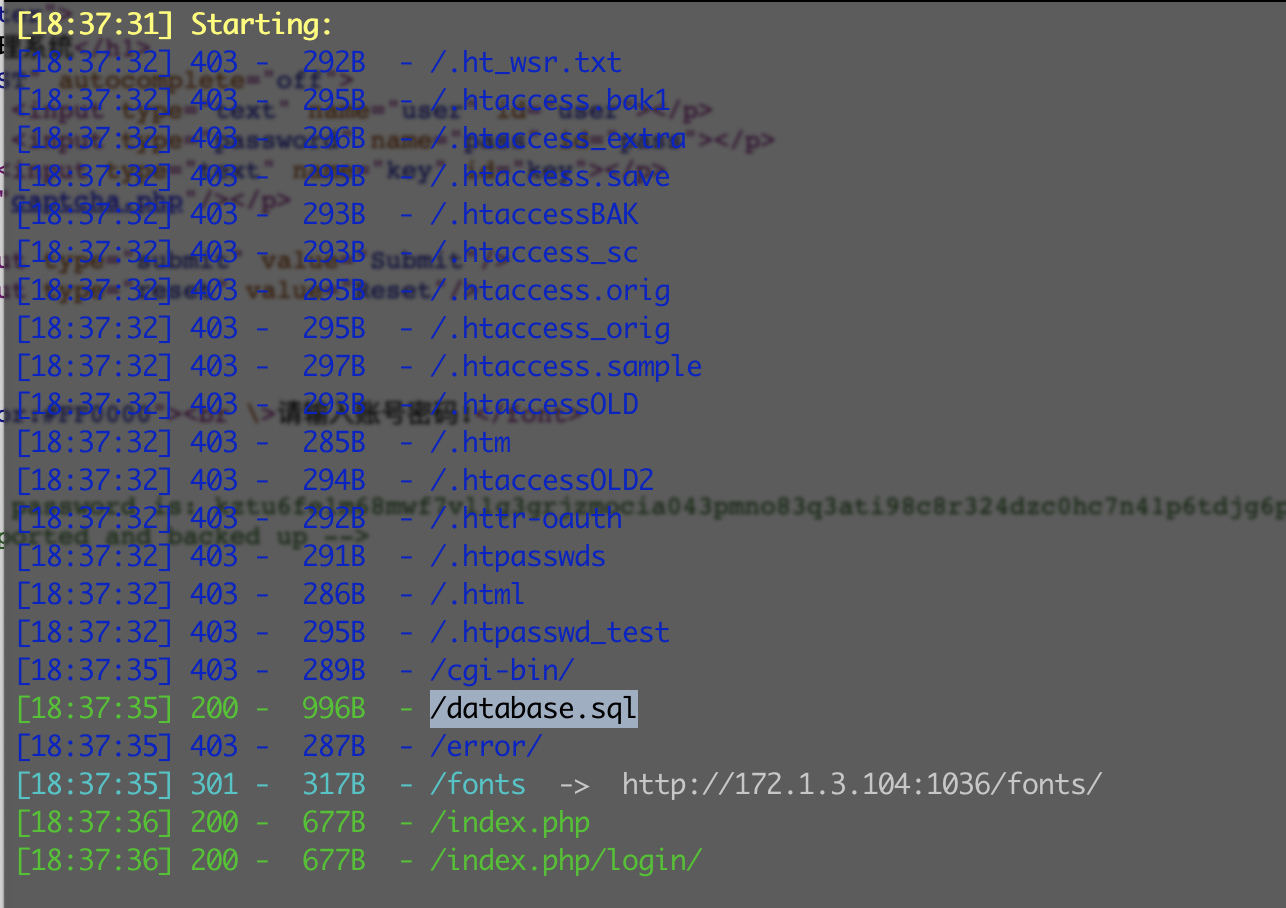
Task: Click the 301 status code
Action: click(x=214, y=785)
